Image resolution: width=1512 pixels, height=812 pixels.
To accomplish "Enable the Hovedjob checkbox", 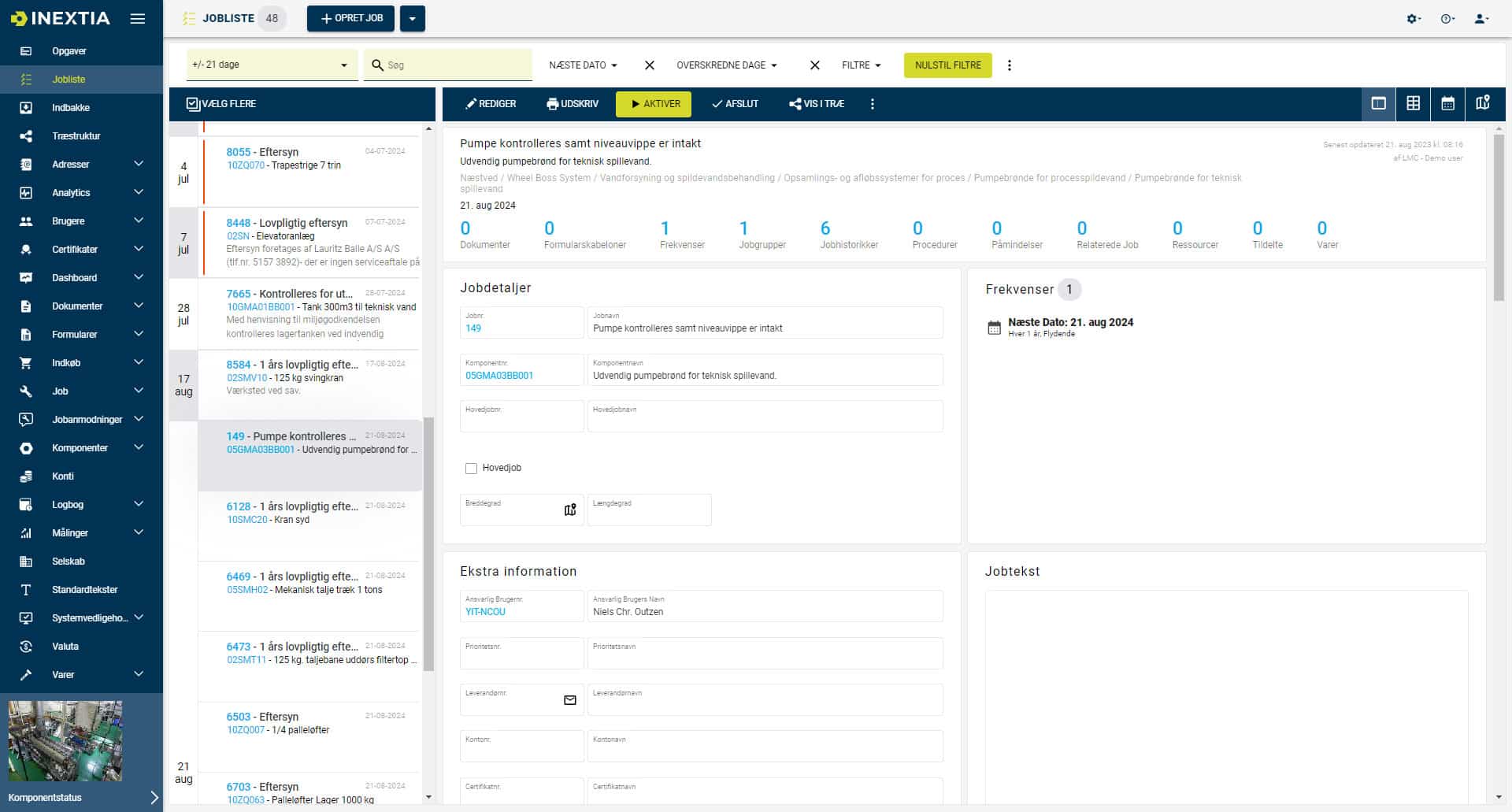I will coord(471,468).
